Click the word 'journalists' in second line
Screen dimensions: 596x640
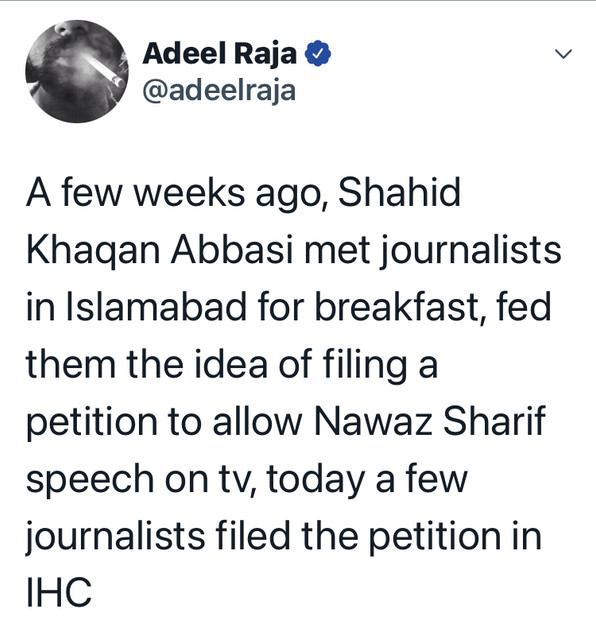(471, 250)
